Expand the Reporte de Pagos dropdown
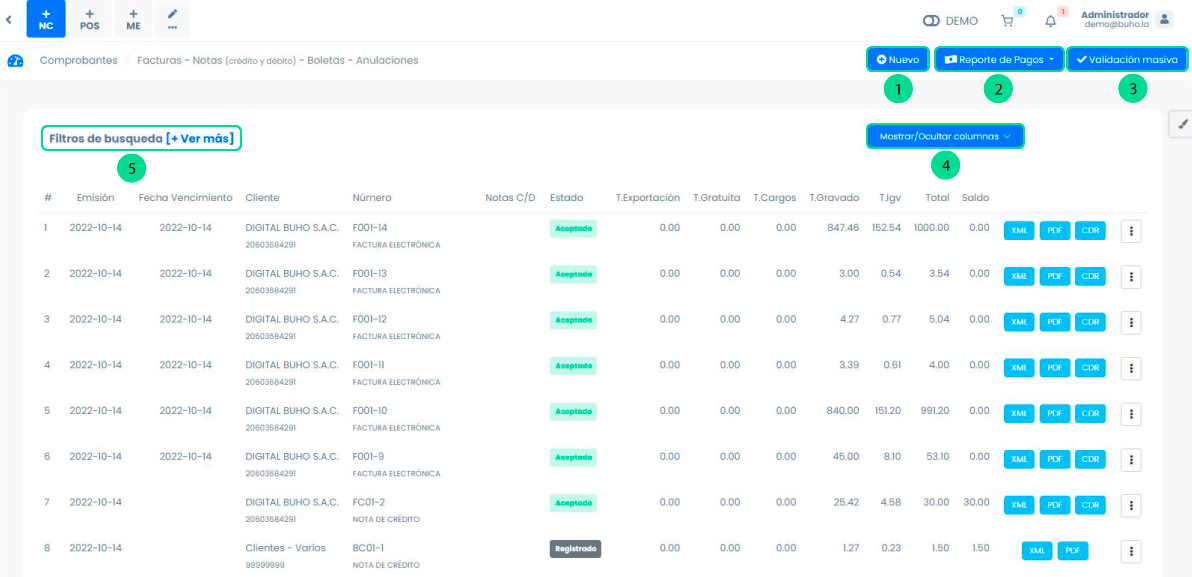1192x577 pixels. 999,60
